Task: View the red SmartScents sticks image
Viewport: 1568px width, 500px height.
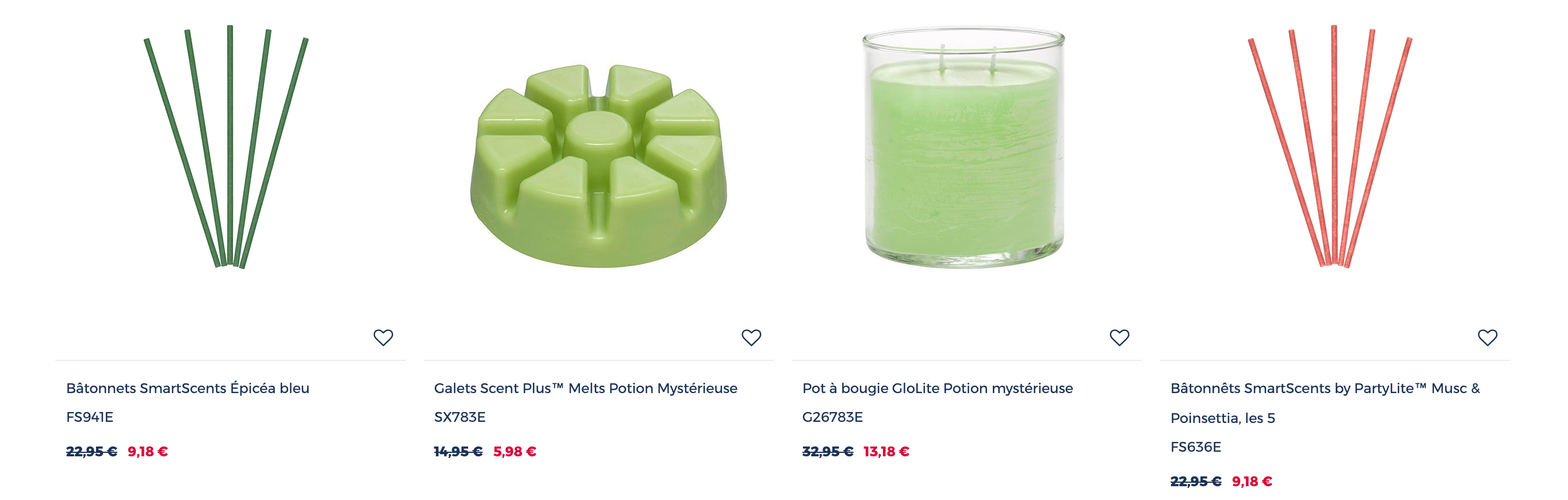Action: [x=1330, y=147]
